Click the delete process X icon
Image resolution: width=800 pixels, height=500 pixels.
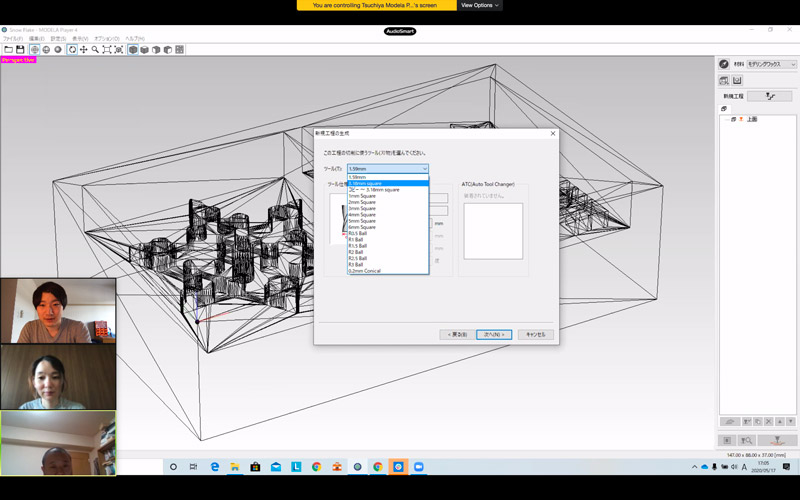[768, 422]
